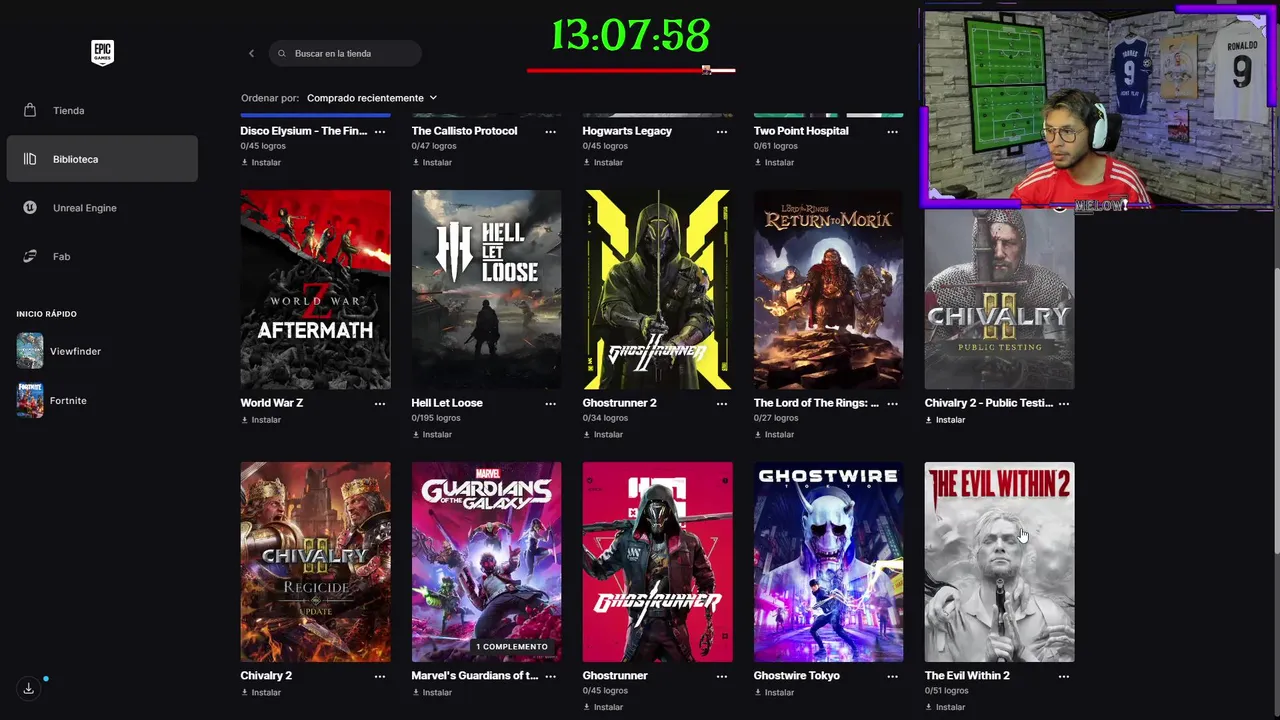Open options menu for The Lord of The Rings
The height and width of the screenshot is (720, 1280).
click(893, 403)
